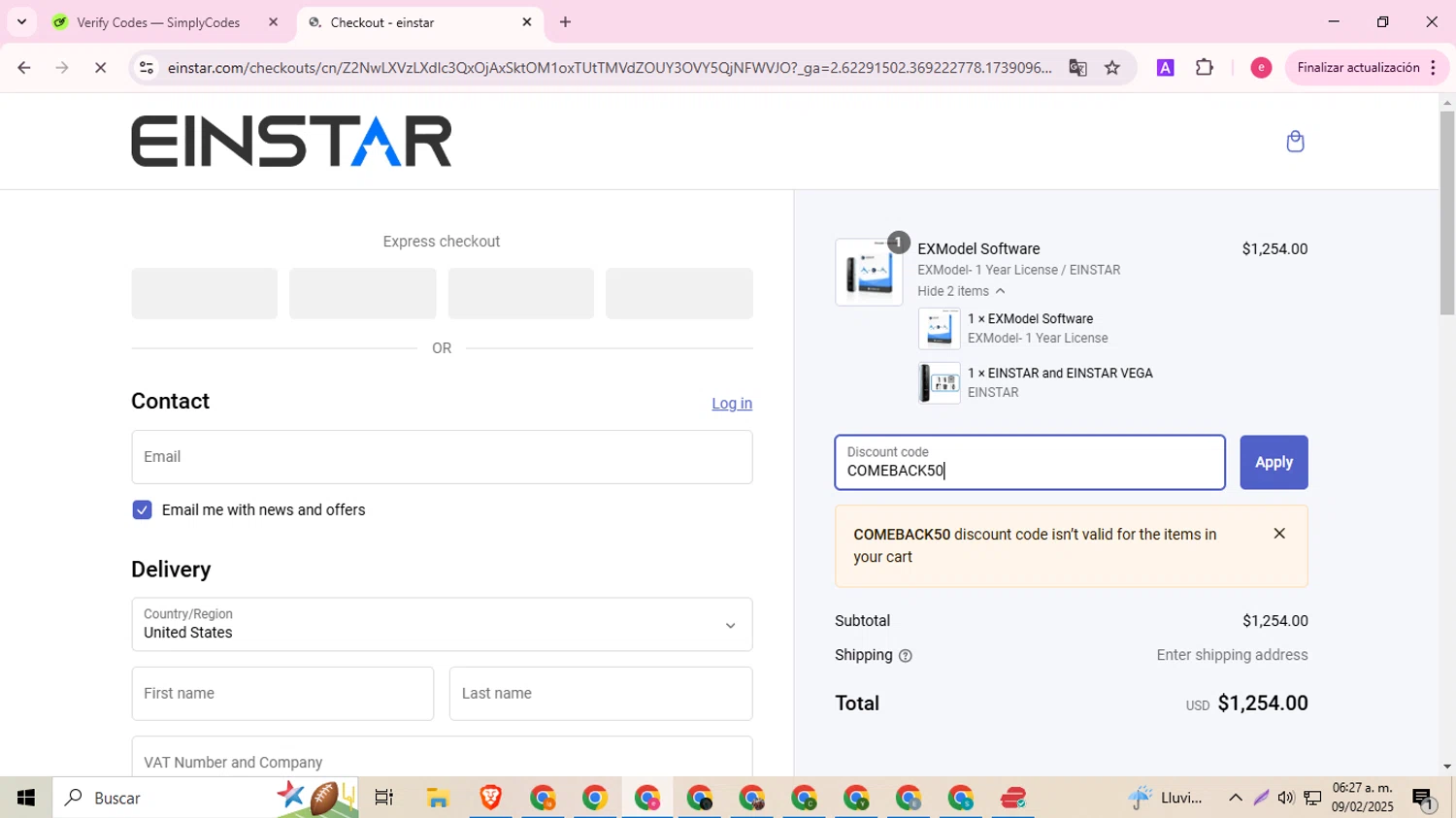The image size is (1456, 818).
Task: Open Brave browser from the taskbar
Action: pos(490,798)
